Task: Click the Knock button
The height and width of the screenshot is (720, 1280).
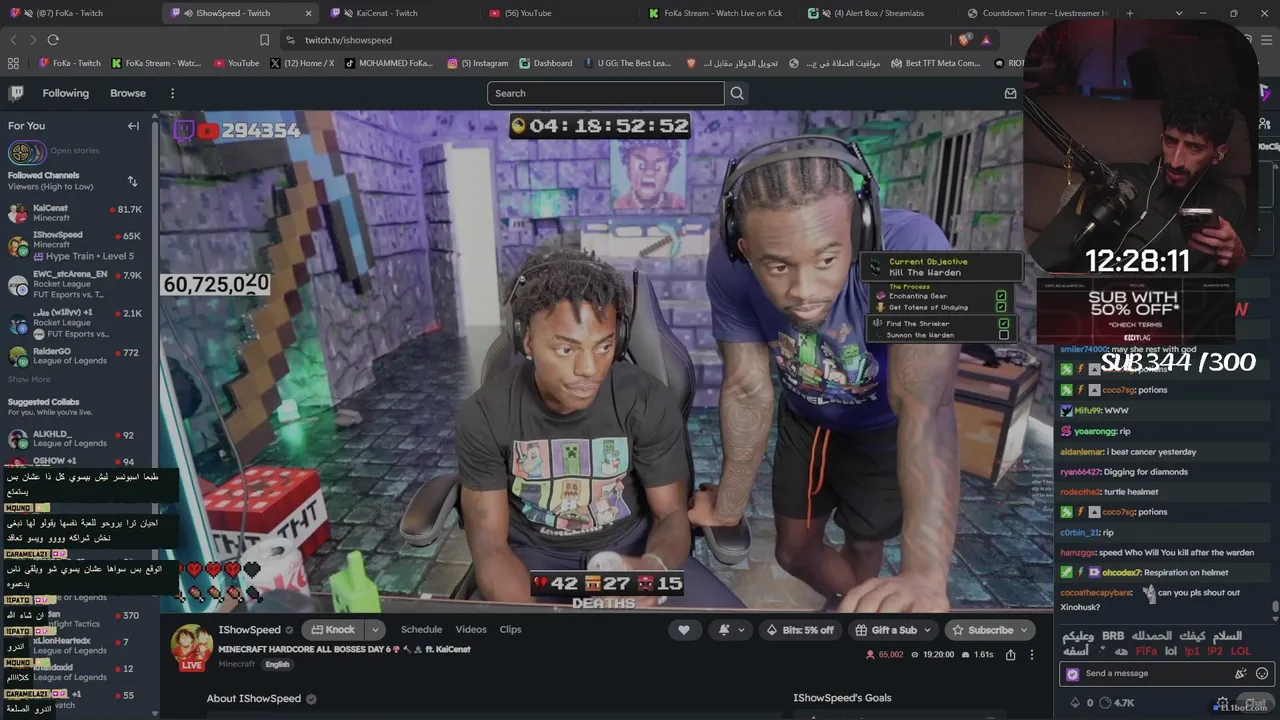Action: [x=333, y=630]
